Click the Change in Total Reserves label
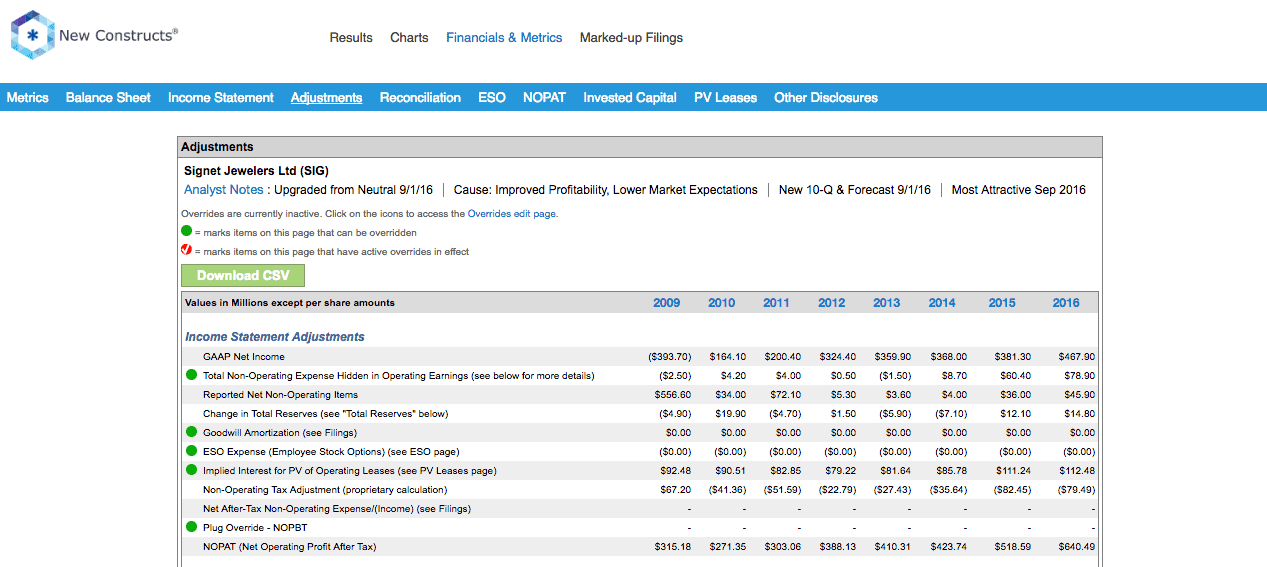 click(x=325, y=414)
